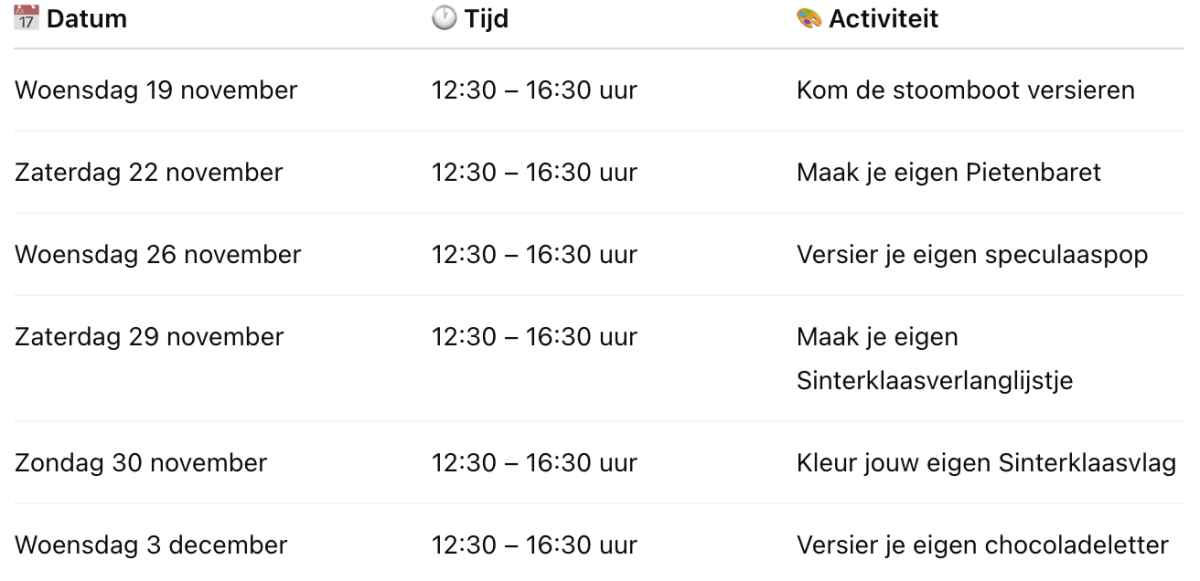Viewport: 1200px width, 581px height.
Task: Click the Woensdag 19 november date cell
Action: (155, 90)
